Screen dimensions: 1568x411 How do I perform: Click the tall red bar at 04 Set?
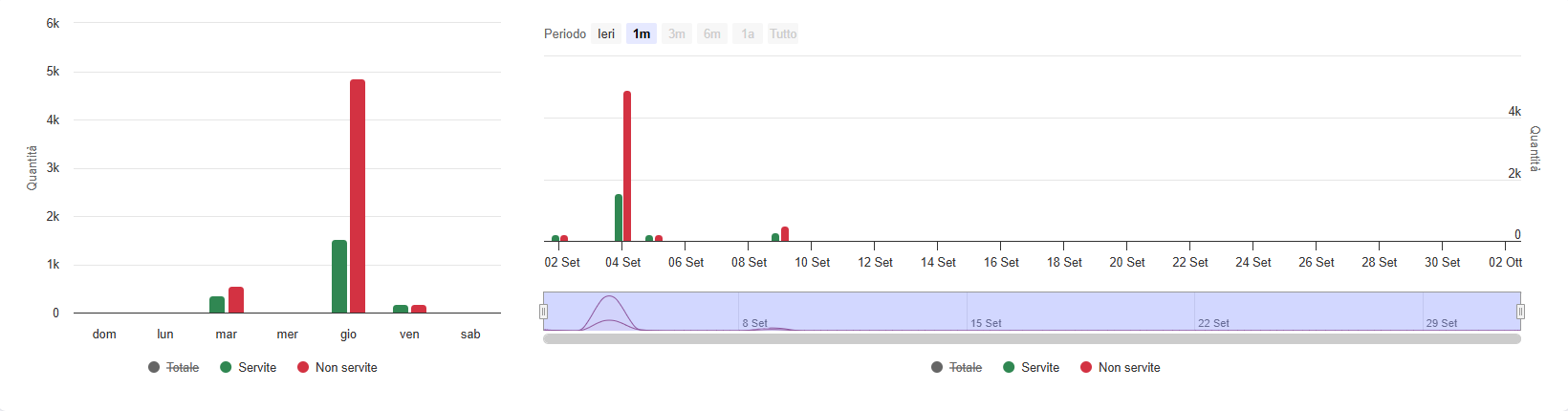pos(627,166)
